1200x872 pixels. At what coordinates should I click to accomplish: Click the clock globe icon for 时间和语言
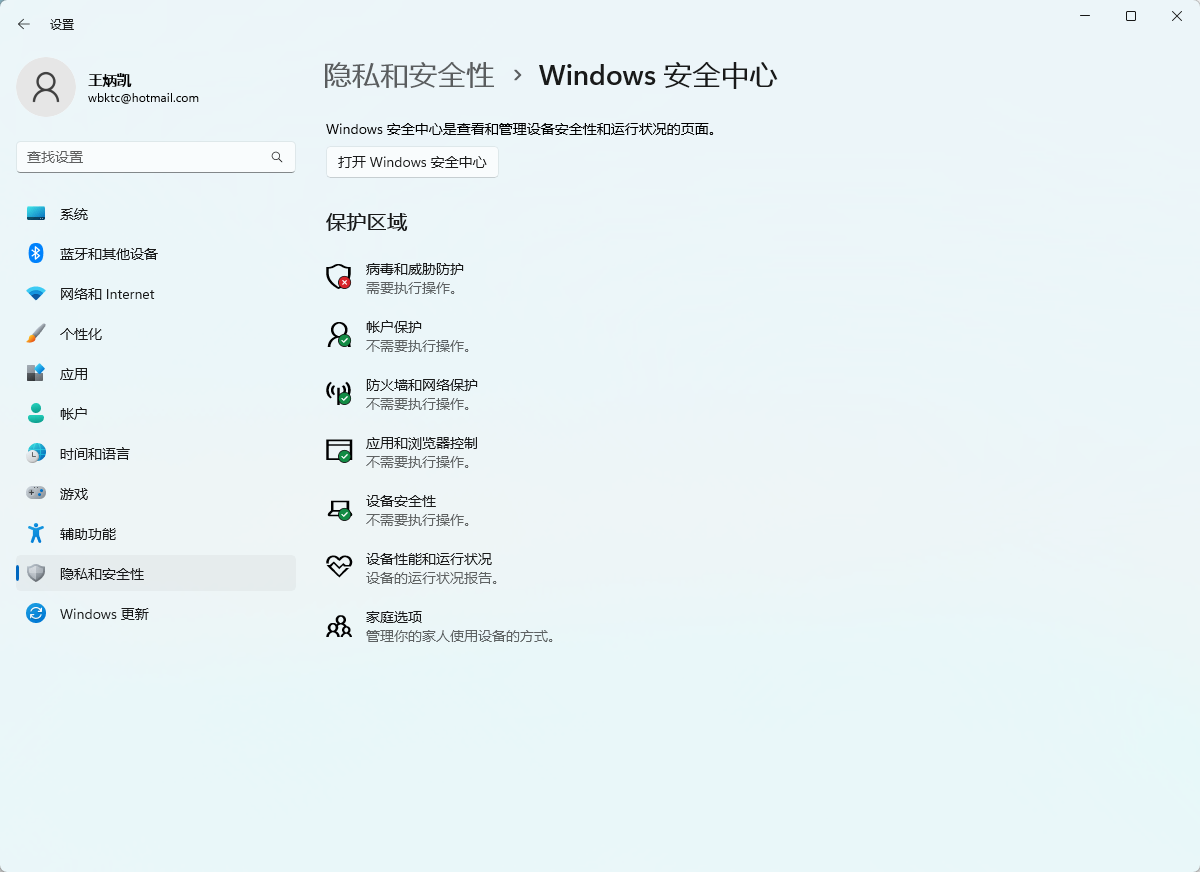(x=36, y=454)
